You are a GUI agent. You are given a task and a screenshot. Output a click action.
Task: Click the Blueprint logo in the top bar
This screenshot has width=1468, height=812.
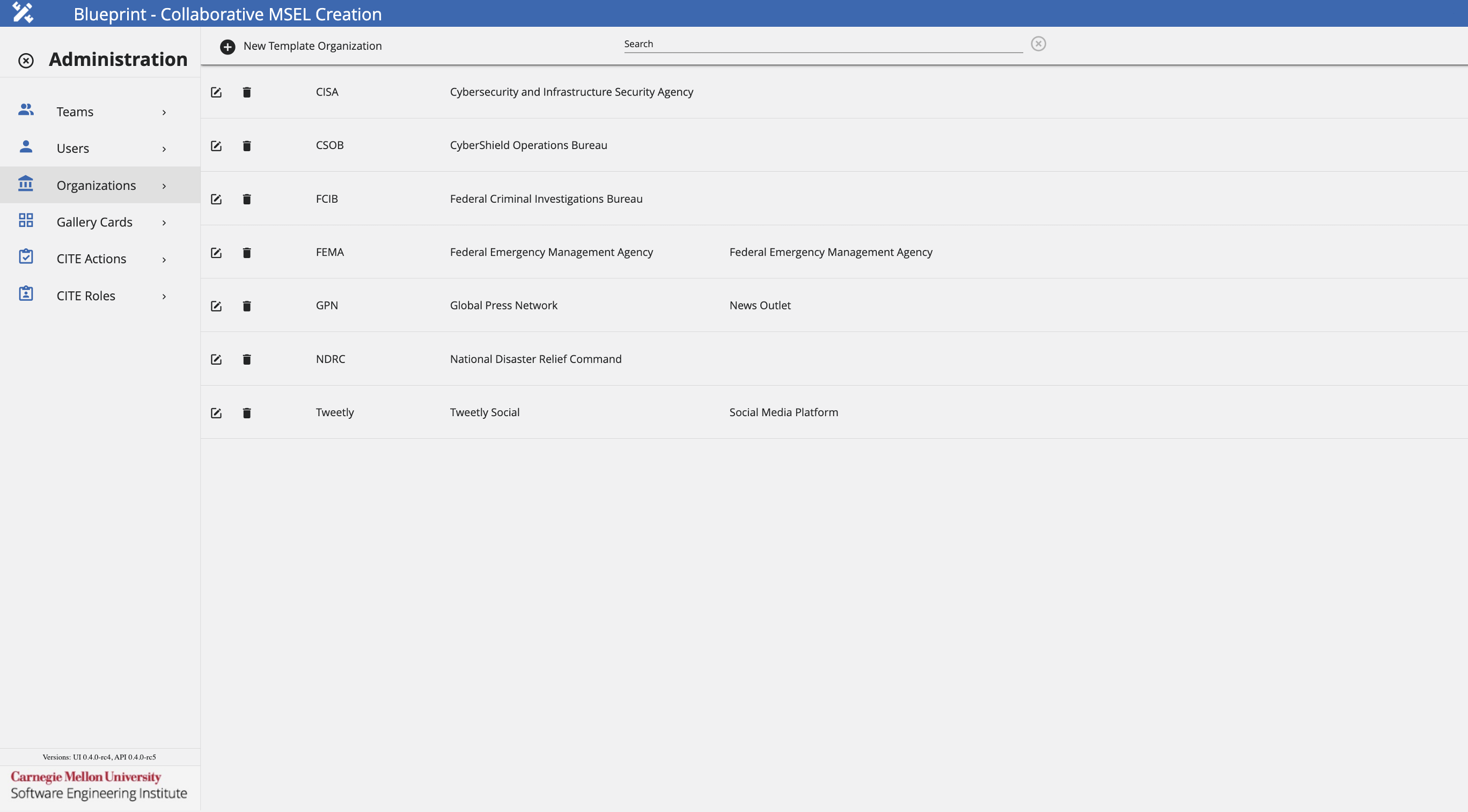23,12
